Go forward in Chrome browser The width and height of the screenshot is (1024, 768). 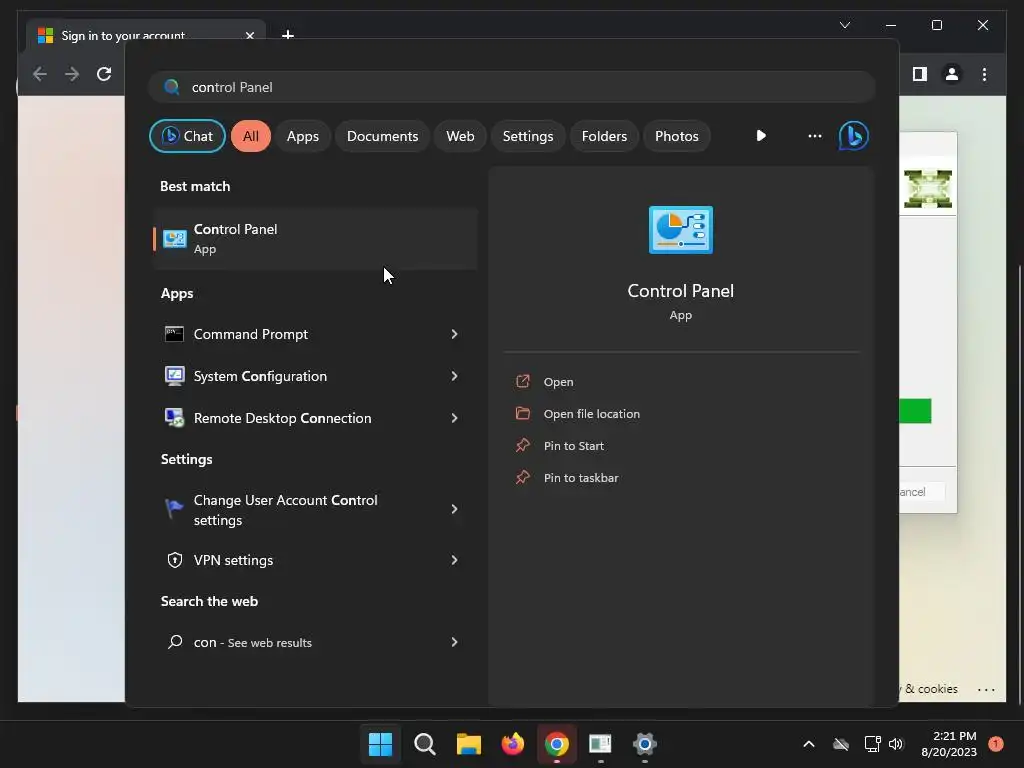coord(72,74)
